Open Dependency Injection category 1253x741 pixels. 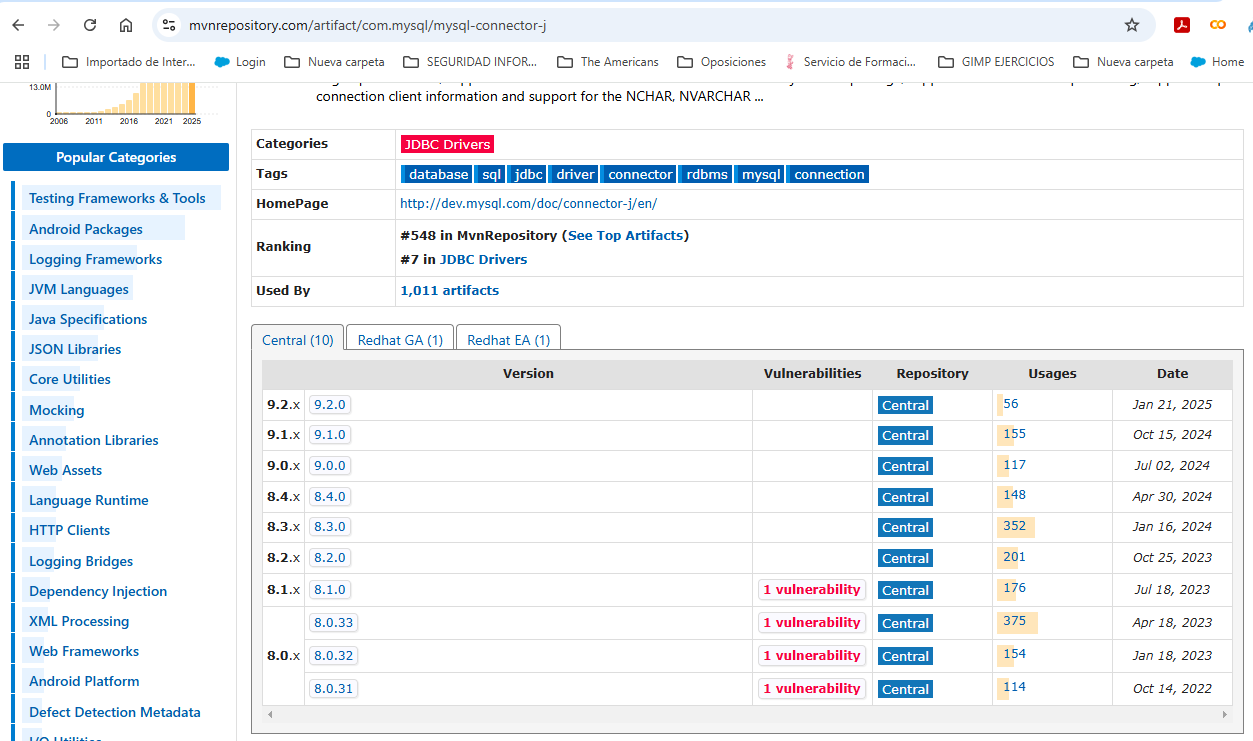[98, 591]
